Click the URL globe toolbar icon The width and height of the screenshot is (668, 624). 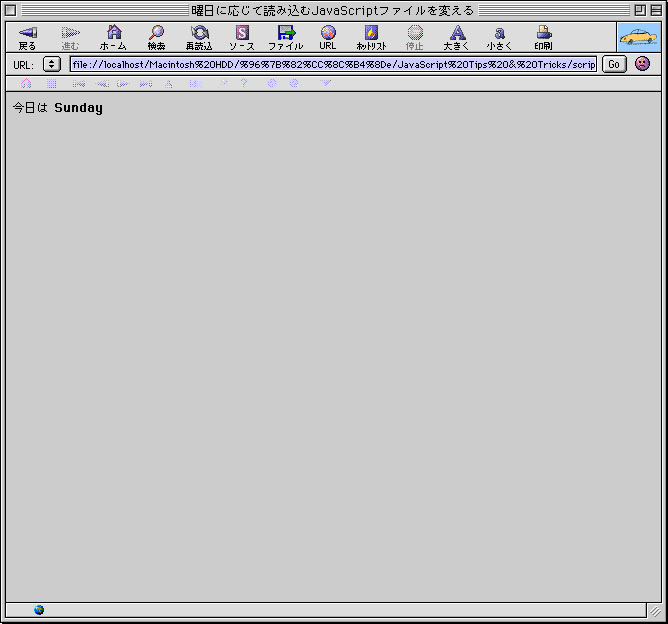[x=328, y=38]
